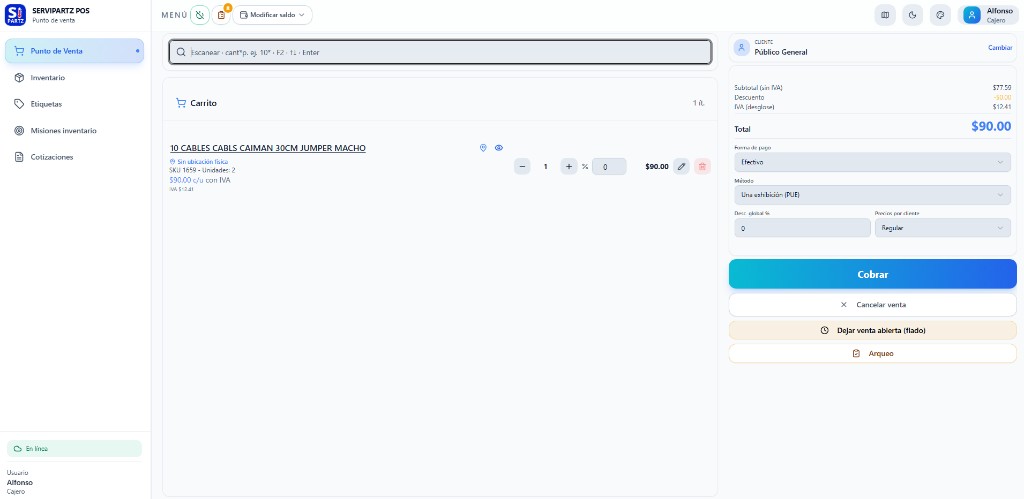Delete the cart item with trash icon
1024x499 pixels.
tap(702, 167)
